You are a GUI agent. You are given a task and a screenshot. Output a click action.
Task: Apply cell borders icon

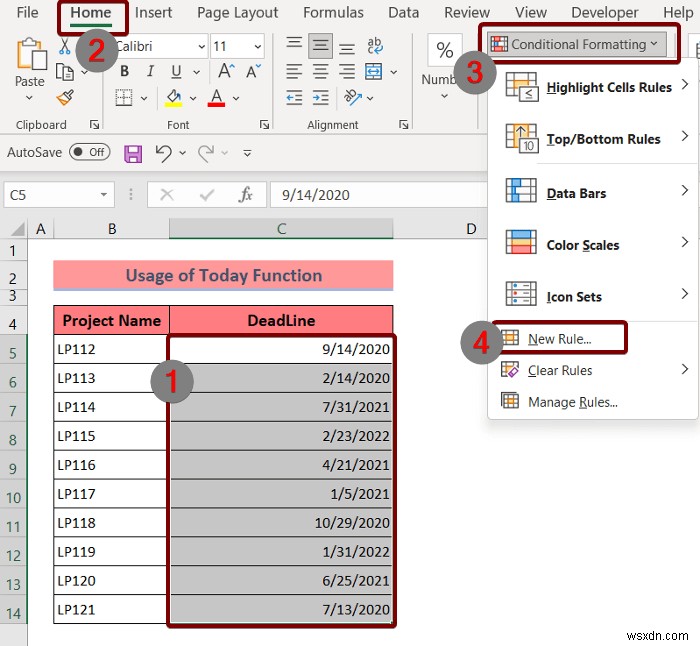click(124, 98)
